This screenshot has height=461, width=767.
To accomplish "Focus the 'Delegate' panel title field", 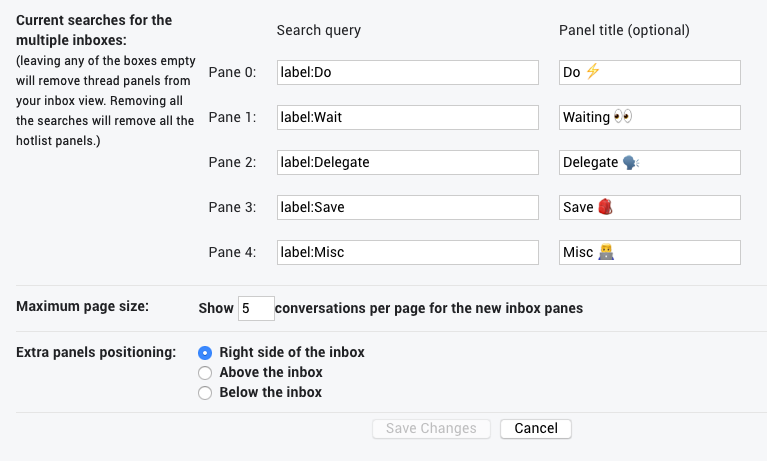I will pos(650,162).
